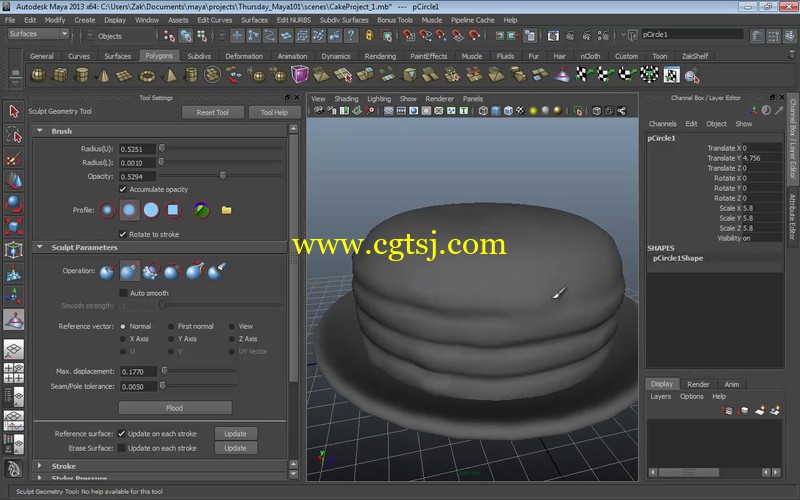Adjust the Opacity slider
This screenshot has width=800, height=500.
[223, 176]
